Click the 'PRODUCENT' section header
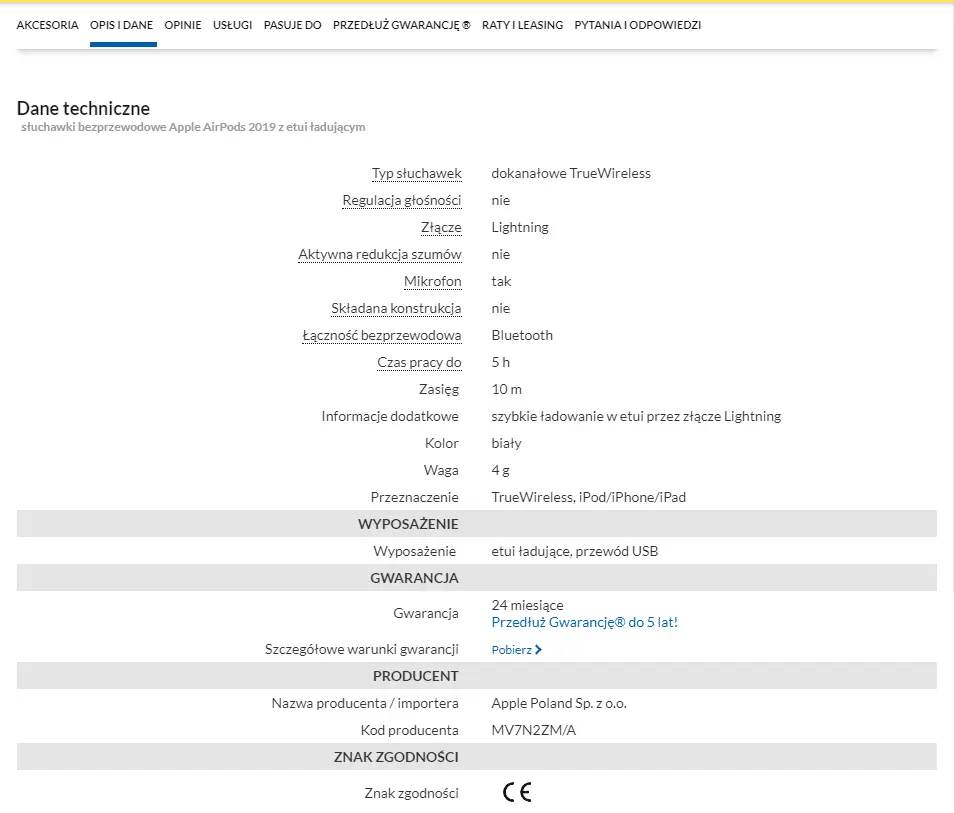This screenshot has height=813, width=954. 416,676
